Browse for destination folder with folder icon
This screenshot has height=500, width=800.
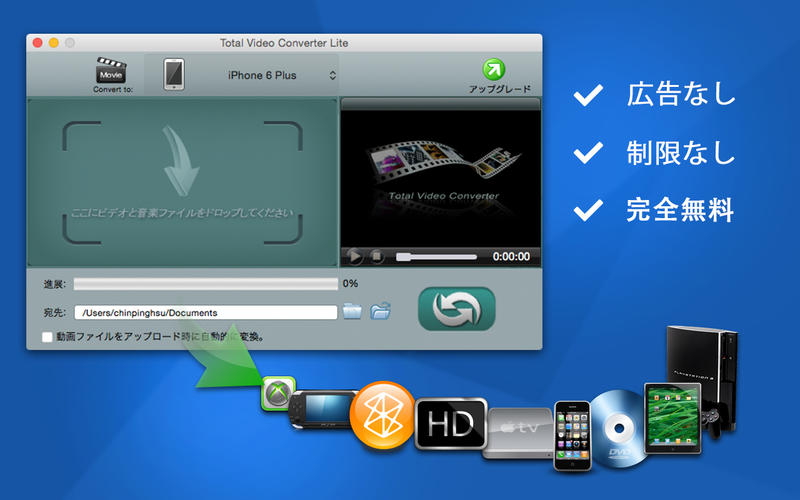[x=352, y=311]
